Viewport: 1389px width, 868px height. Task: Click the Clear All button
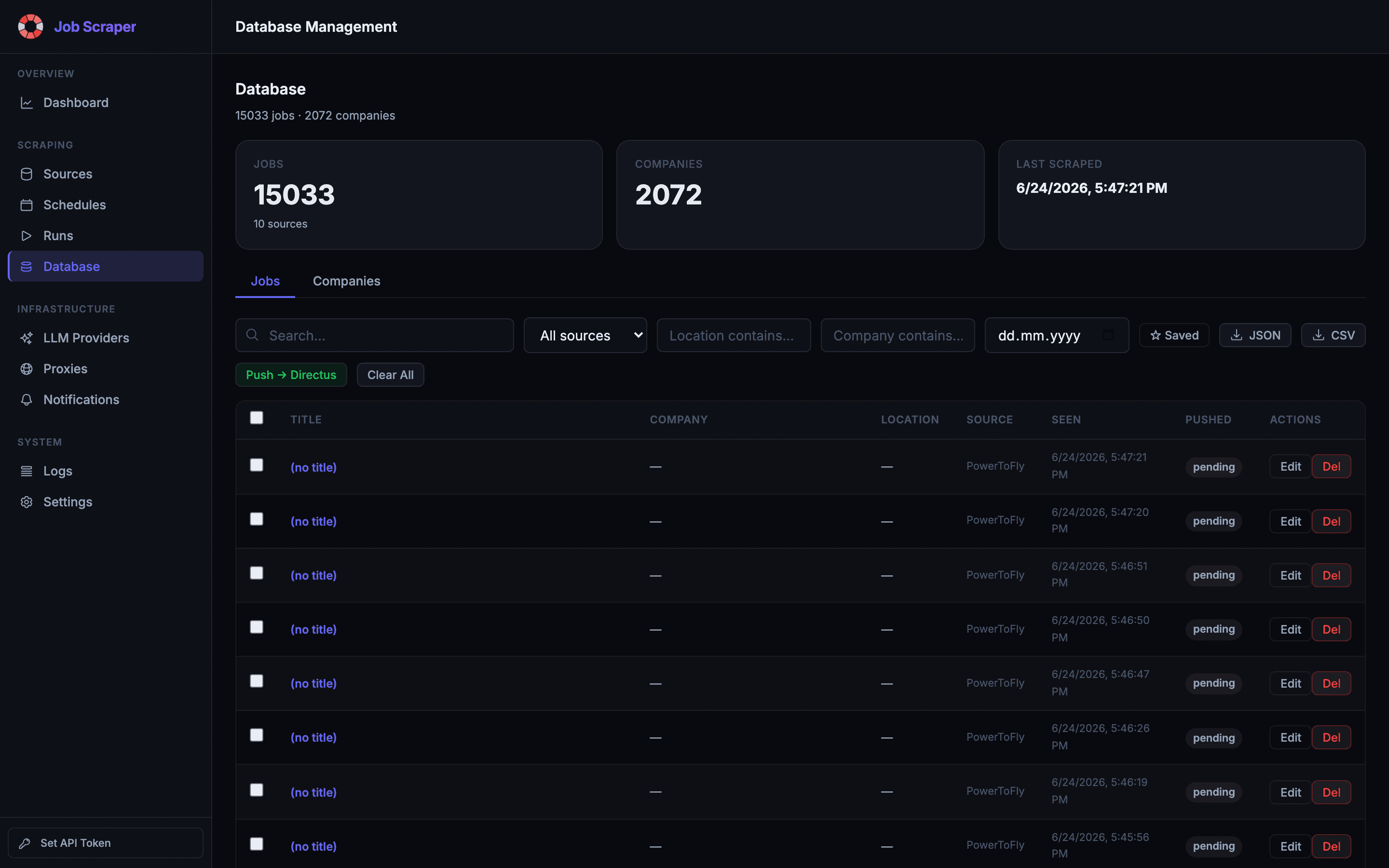[390, 375]
